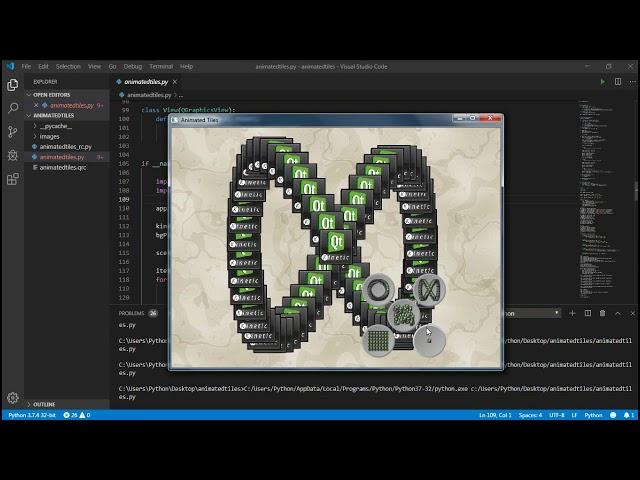Viewport: 640px width, 480px height.
Task: Expand the images folder
Action: pos(49,136)
